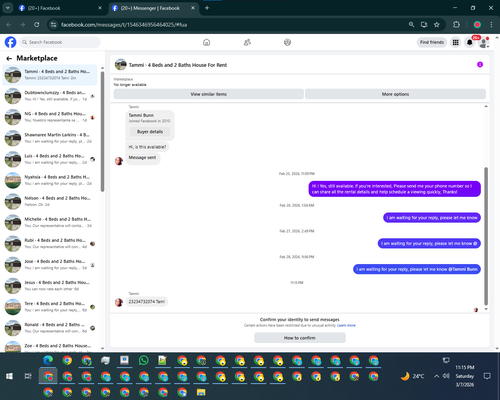Open Groups icon in top navigation
The width and height of the screenshot is (500, 400).
[x=287, y=42]
